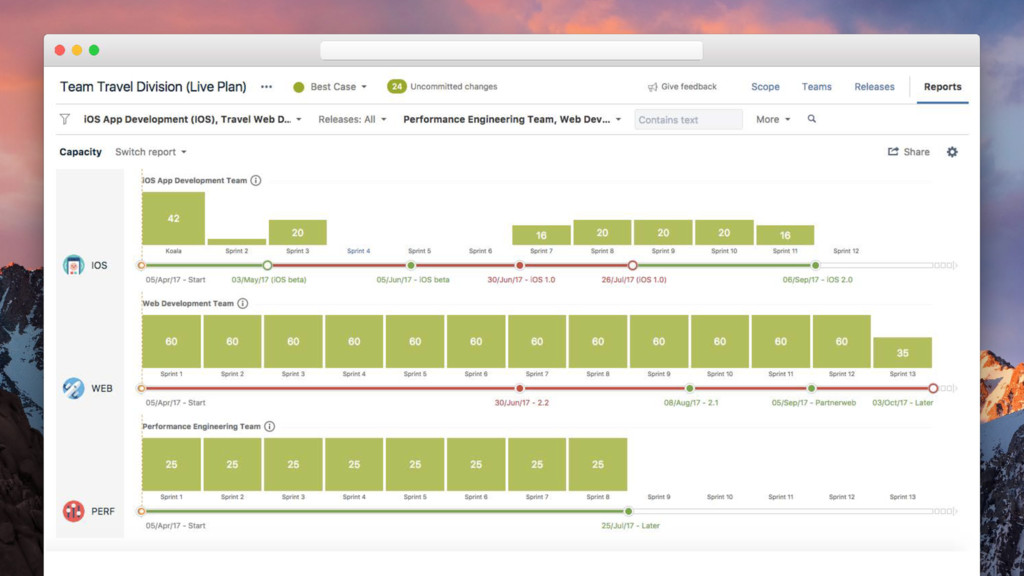The image size is (1024, 576).
Task: Click the Web 30/Jun/17 2.2 release marker
Action: pyautogui.click(x=520, y=388)
